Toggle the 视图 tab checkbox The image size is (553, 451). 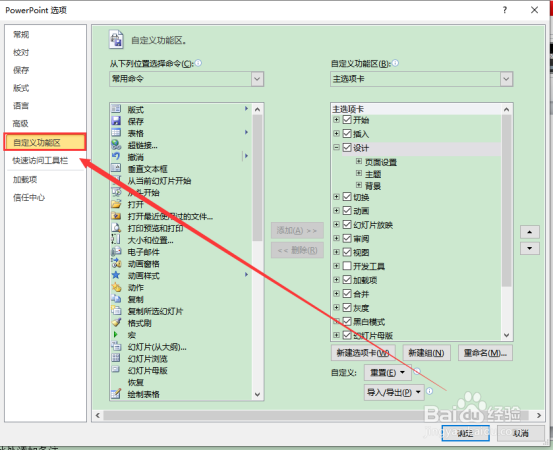[x=347, y=252]
